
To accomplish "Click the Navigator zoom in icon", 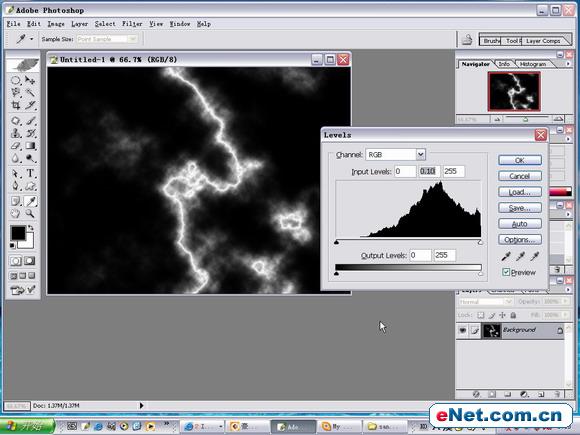I will (x=558, y=119).
